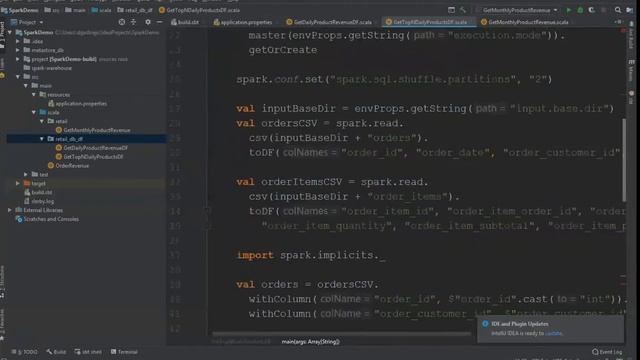Screen dimensions: 640x360
Task: Open Search Everywhere magnifier
Action: click(618, 10)
